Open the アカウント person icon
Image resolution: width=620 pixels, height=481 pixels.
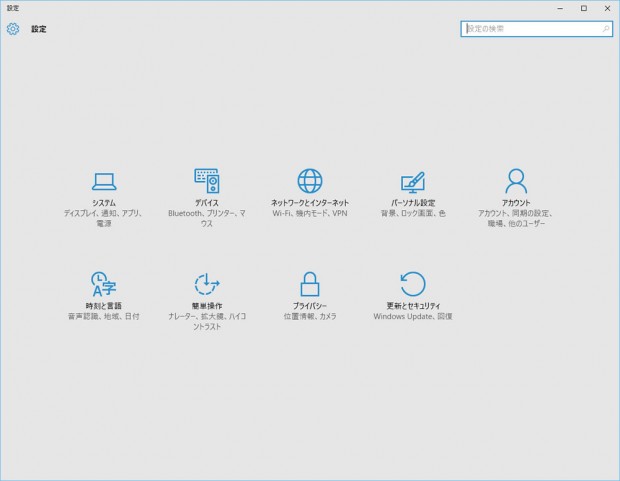pyautogui.click(x=516, y=181)
